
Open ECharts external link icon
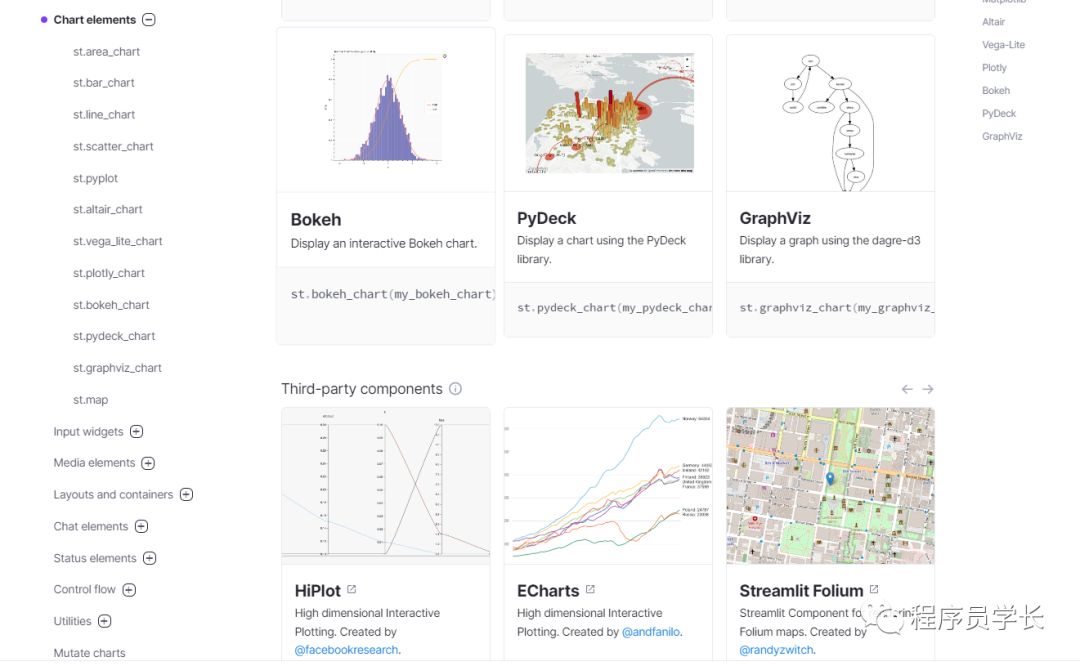(x=590, y=589)
